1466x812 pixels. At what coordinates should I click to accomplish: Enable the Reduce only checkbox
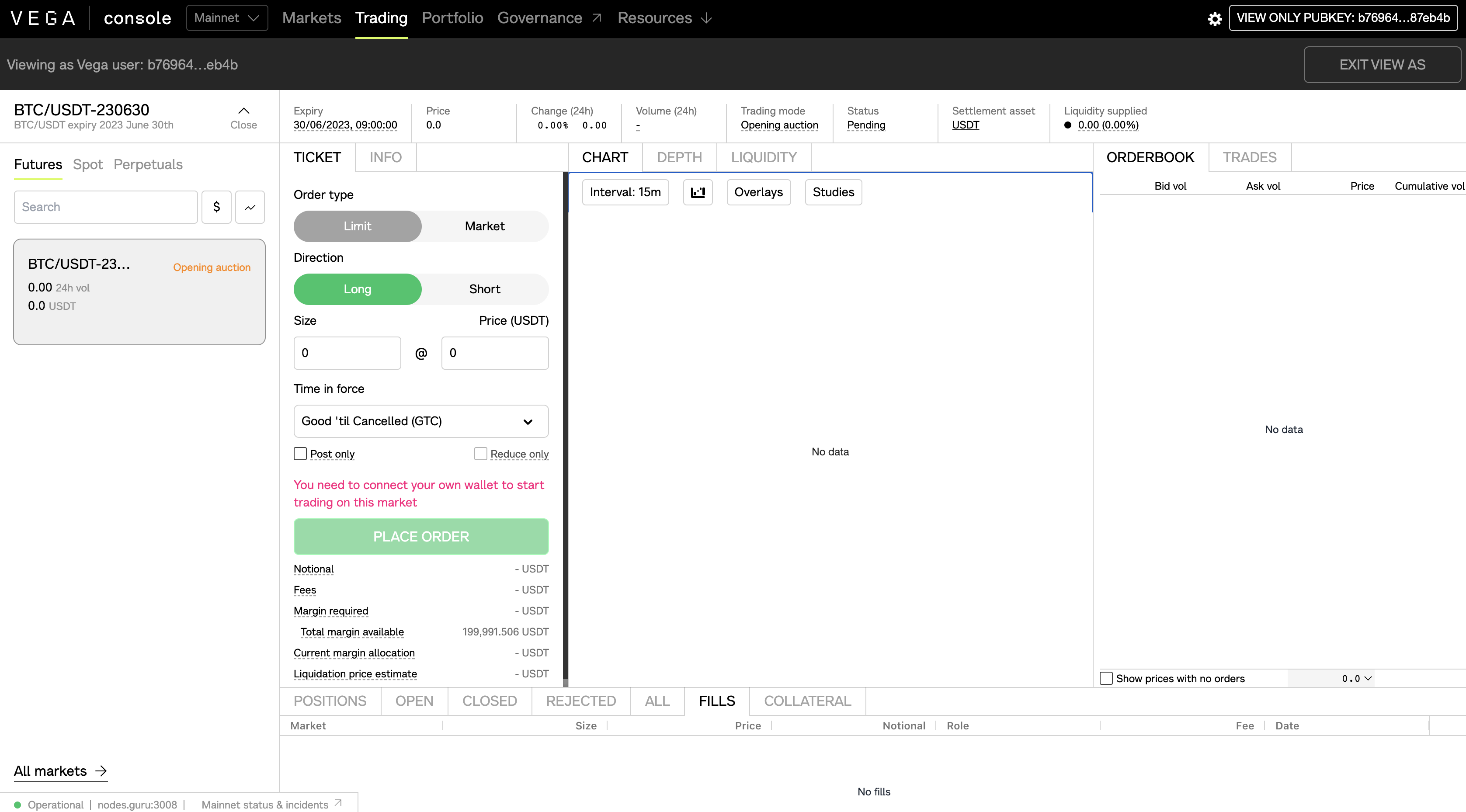coord(480,454)
